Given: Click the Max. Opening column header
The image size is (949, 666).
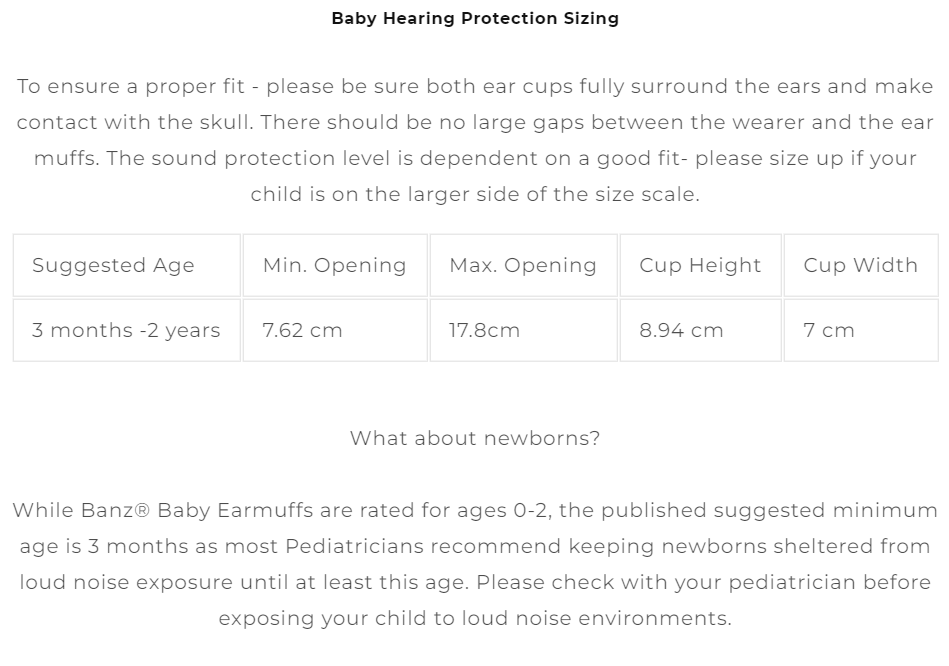Looking at the screenshot, I should (522, 265).
